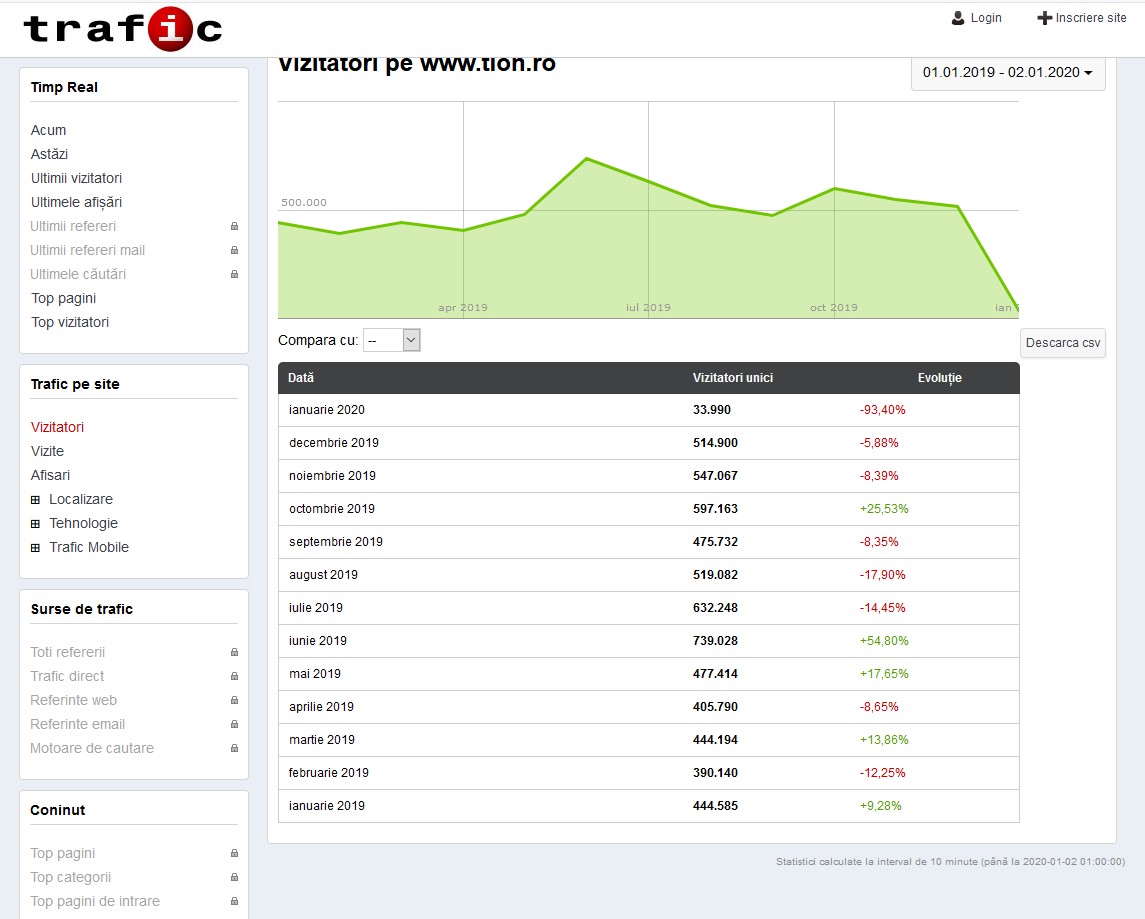
Task: Click the Evoluție column header
Action: pyautogui.click(x=939, y=378)
